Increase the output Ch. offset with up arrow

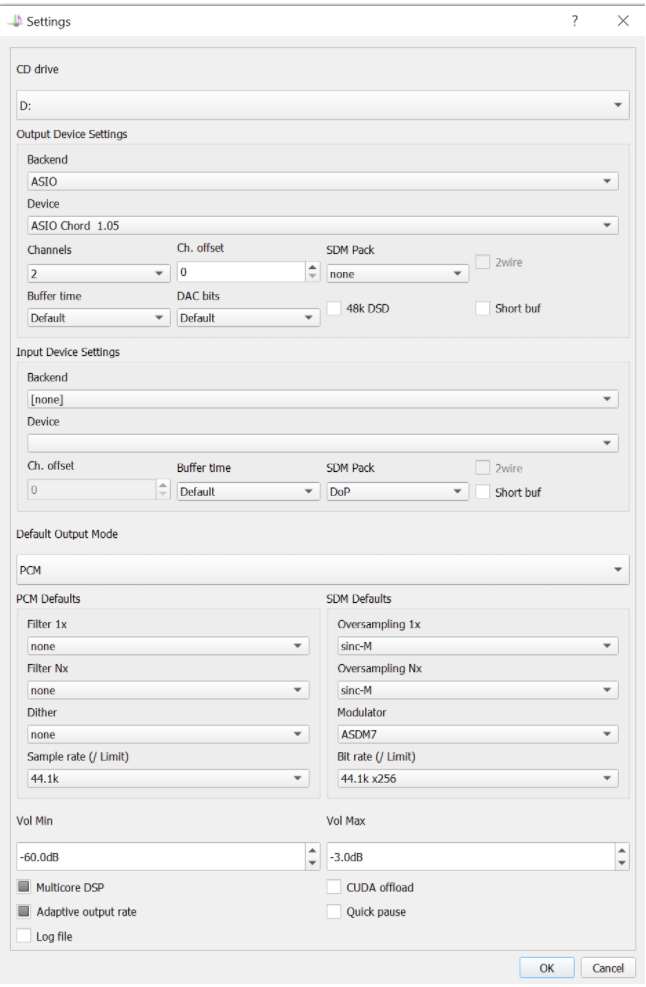(x=312, y=267)
